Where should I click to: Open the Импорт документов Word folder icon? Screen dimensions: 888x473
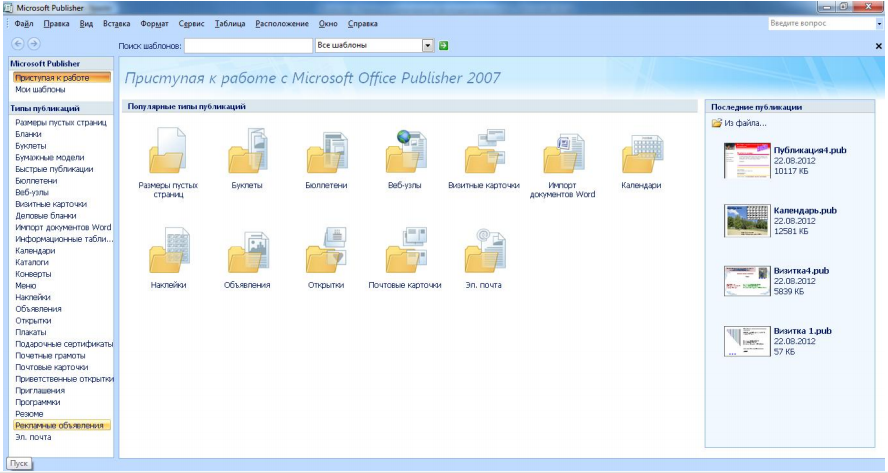pos(563,152)
